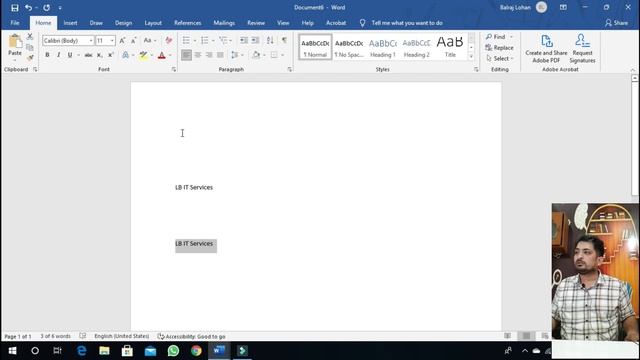
Task: Align text to the right
Action: pyautogui.click(x=209, y=55)
